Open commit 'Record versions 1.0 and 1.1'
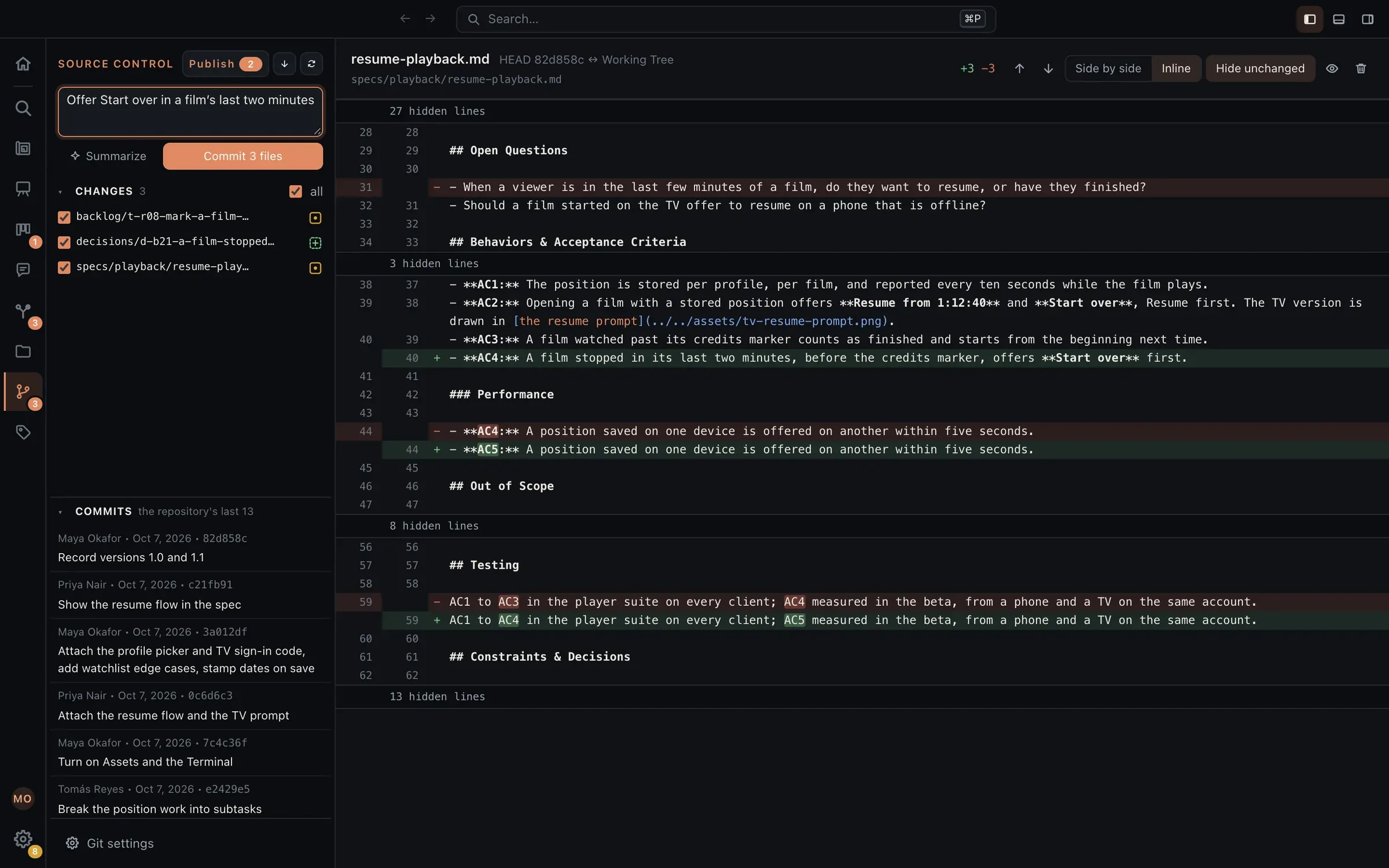This screenshot has width=1389, height=868. [x=191, y=548]
